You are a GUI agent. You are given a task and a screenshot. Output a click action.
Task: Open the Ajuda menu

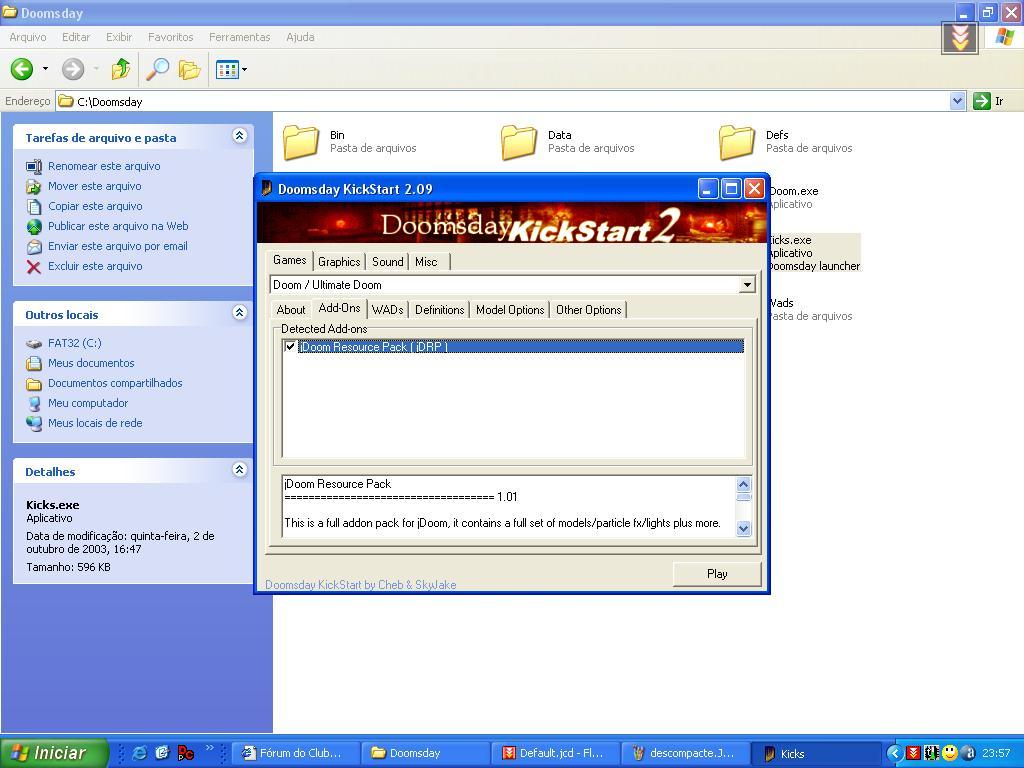point(300,37)
